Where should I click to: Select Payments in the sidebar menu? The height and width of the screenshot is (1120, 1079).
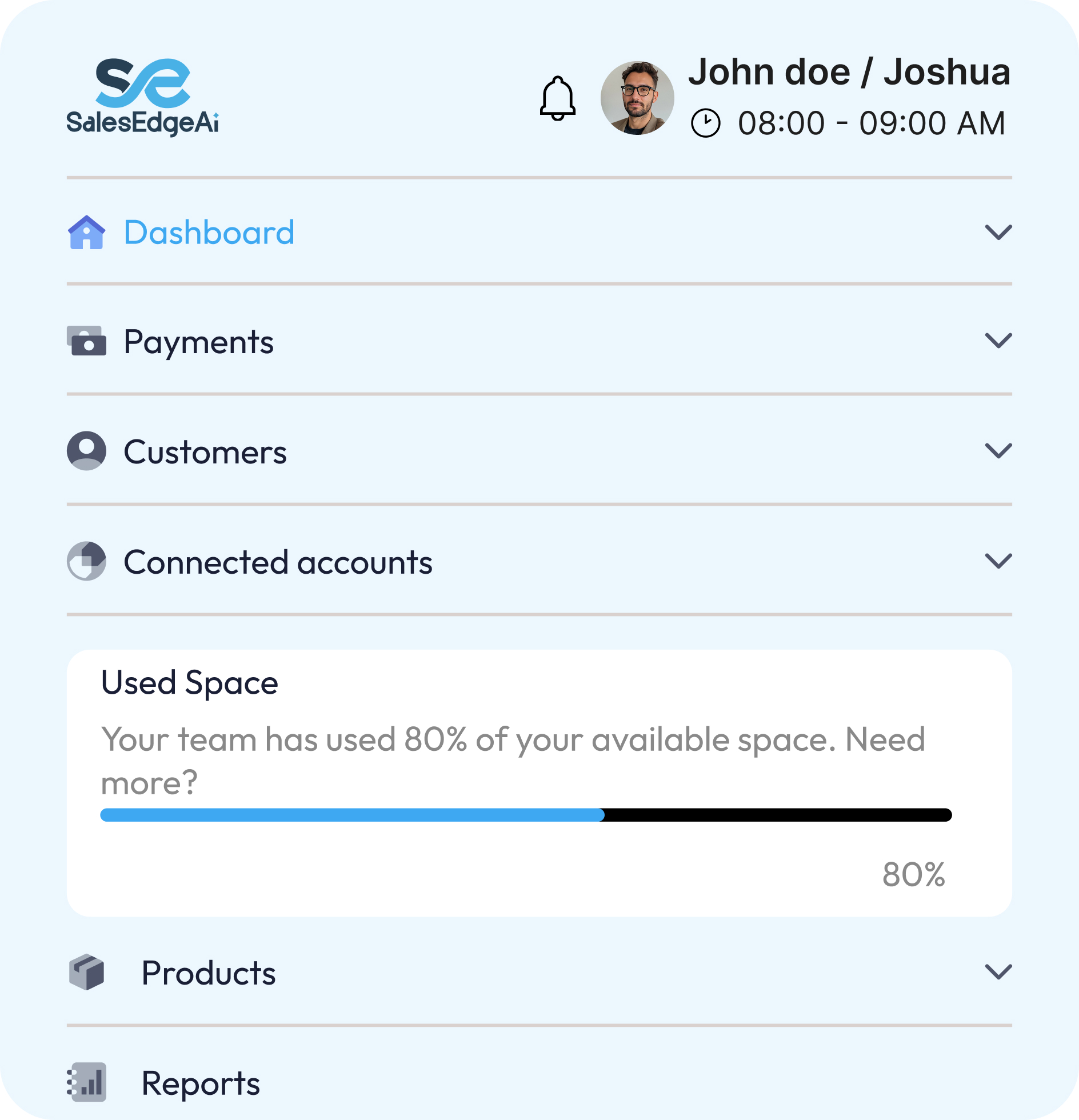tap(199, 342)
